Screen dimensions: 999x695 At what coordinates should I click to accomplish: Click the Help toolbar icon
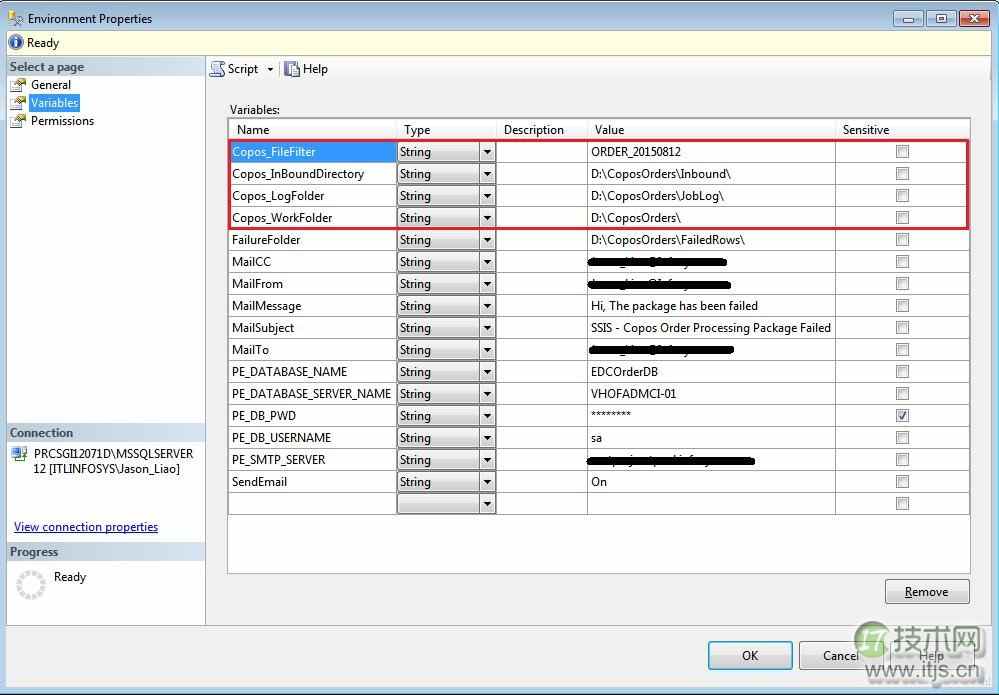coord(293,68)
